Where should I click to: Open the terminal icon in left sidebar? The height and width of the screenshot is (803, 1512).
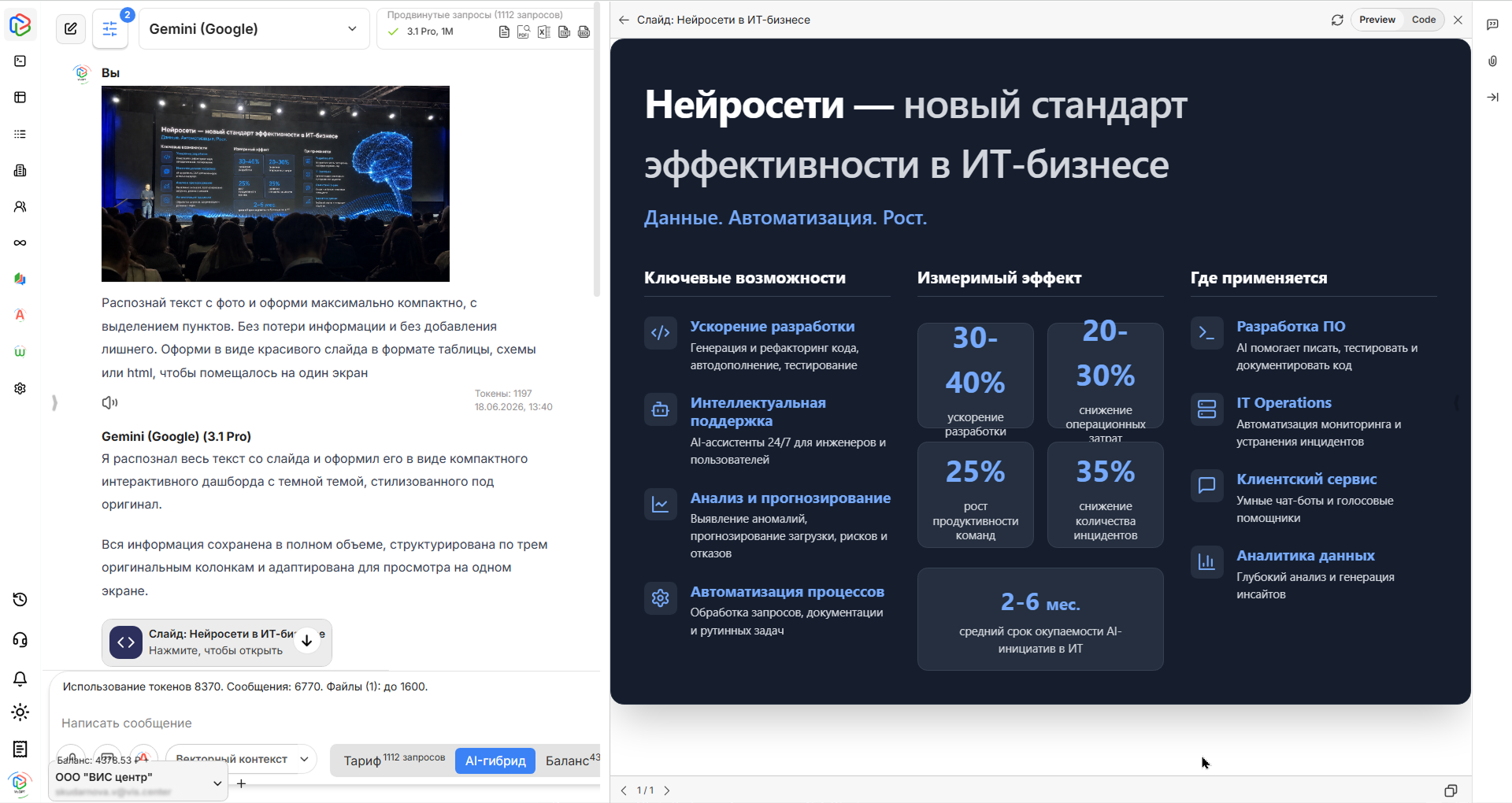(20, 61)
